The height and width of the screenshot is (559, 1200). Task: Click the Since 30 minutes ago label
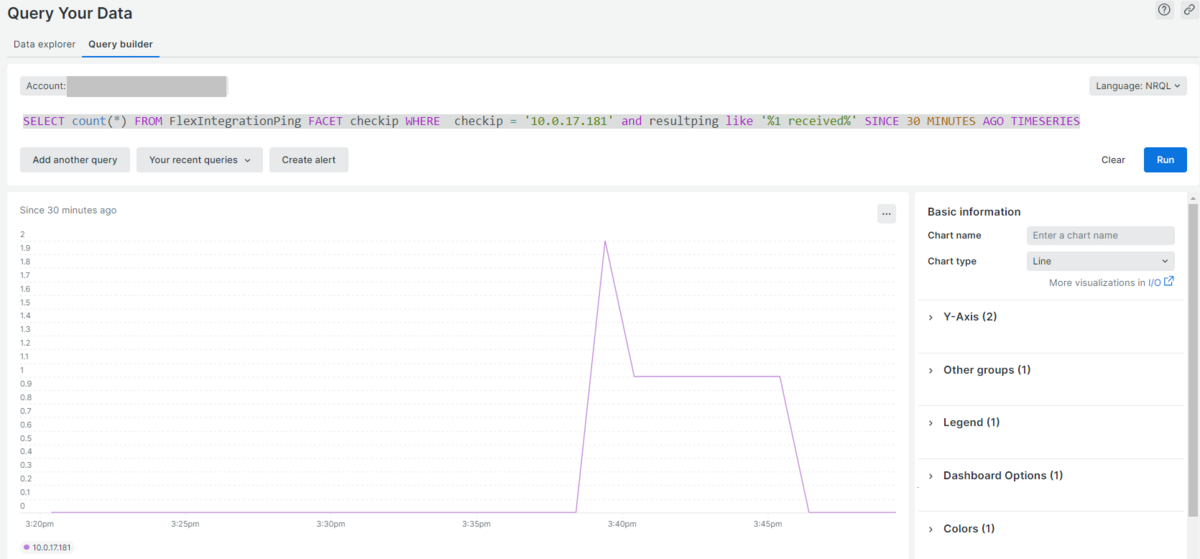click(x=68, y=210)
